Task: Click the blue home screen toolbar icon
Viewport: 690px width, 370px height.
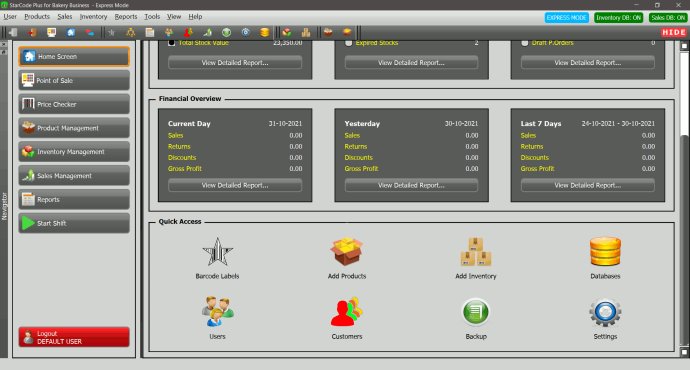Action: click(71, 33)
